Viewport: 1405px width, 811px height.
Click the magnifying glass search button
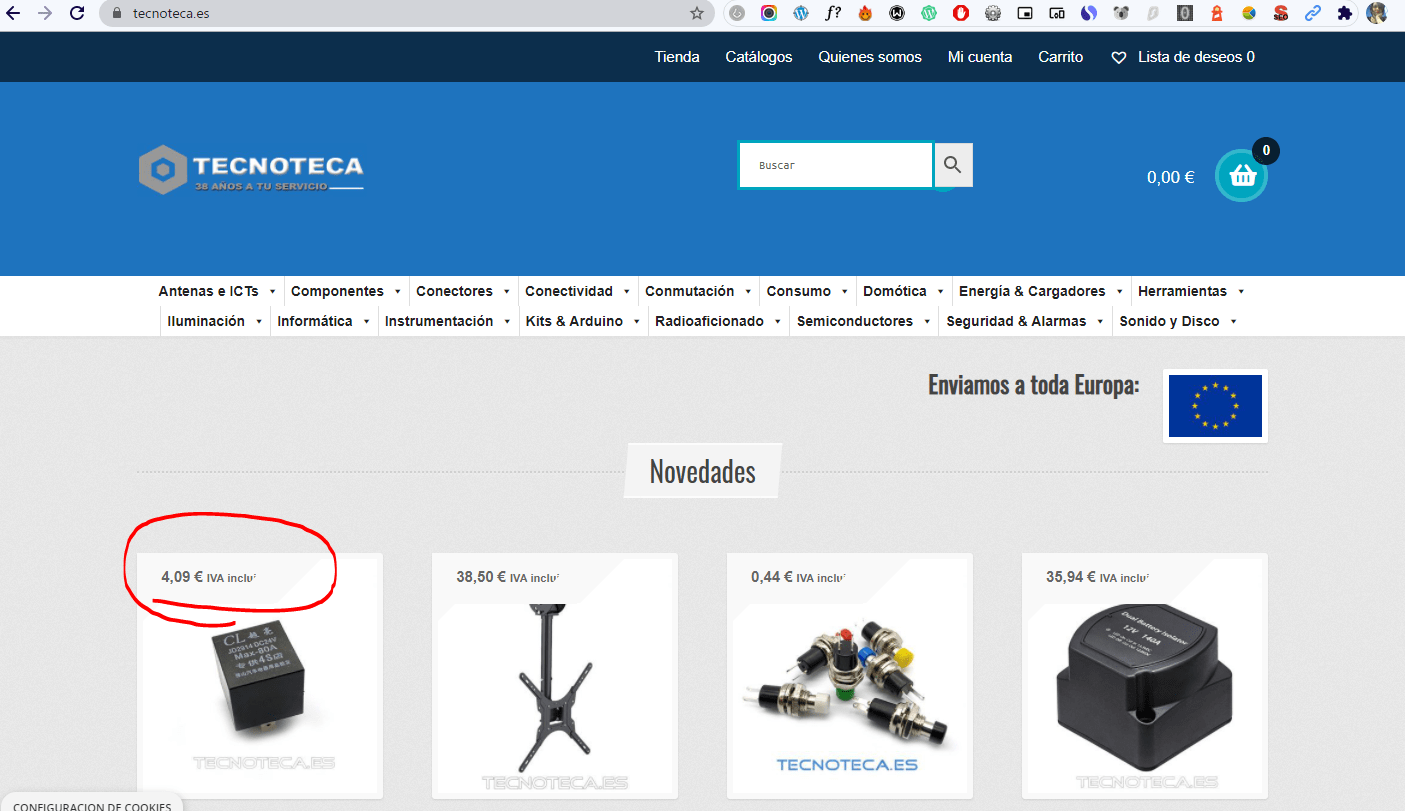click(953, 165)
